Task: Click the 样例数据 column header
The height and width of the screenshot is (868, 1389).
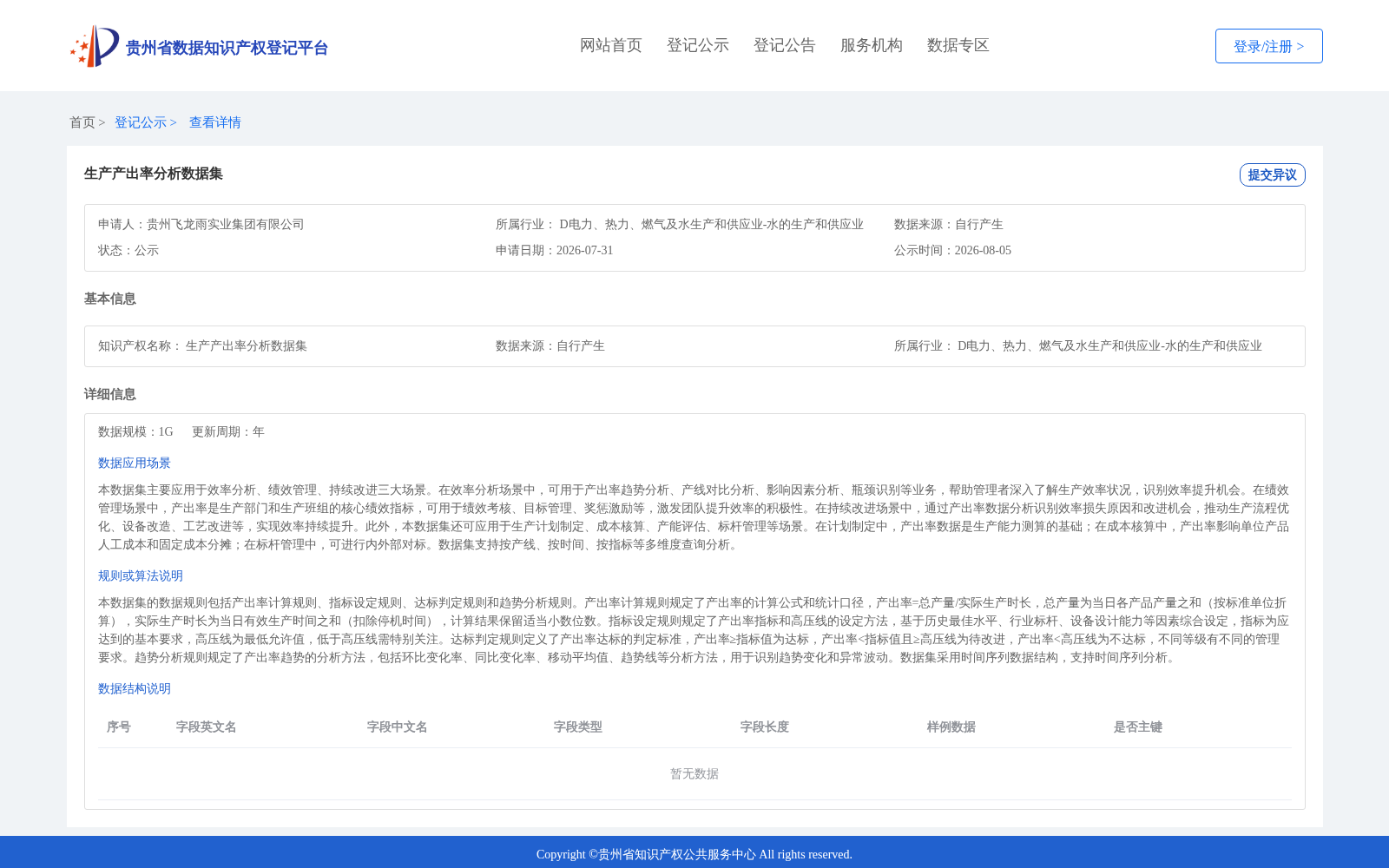Action: click(951, 727)
